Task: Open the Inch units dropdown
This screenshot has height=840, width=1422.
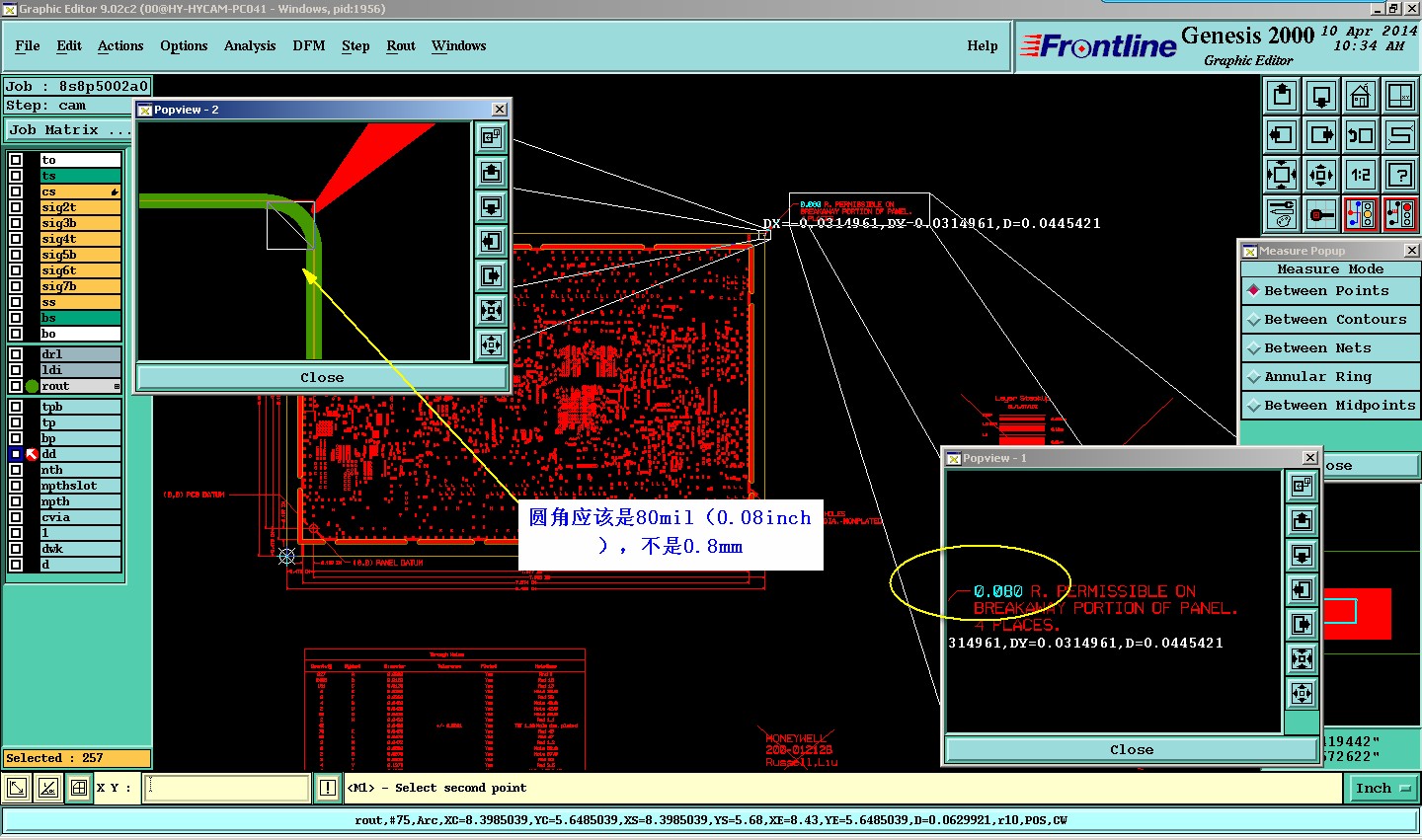Action: click(x=1382, y=788)
